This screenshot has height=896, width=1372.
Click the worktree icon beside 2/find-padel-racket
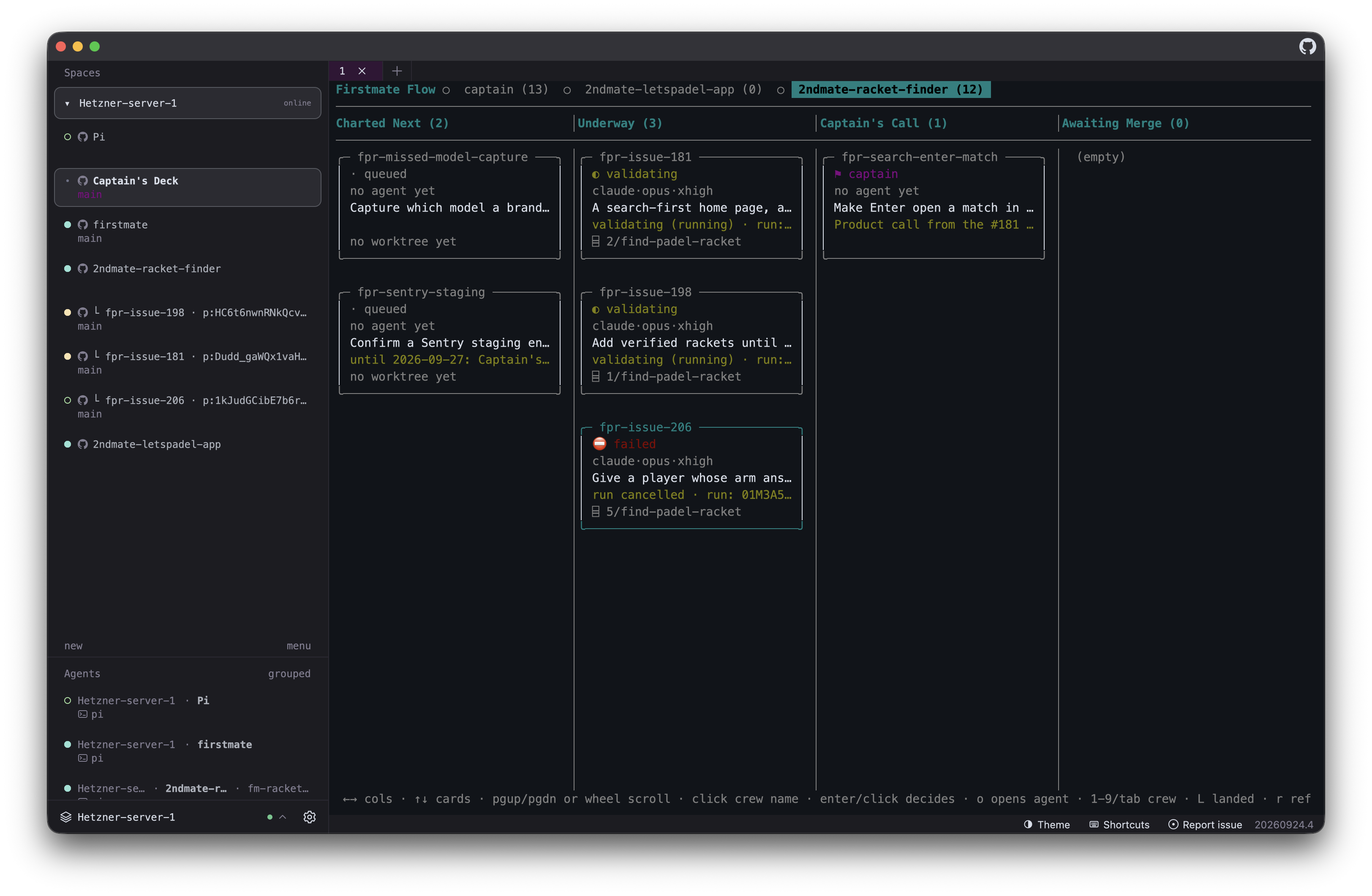(x=596, y=242)
